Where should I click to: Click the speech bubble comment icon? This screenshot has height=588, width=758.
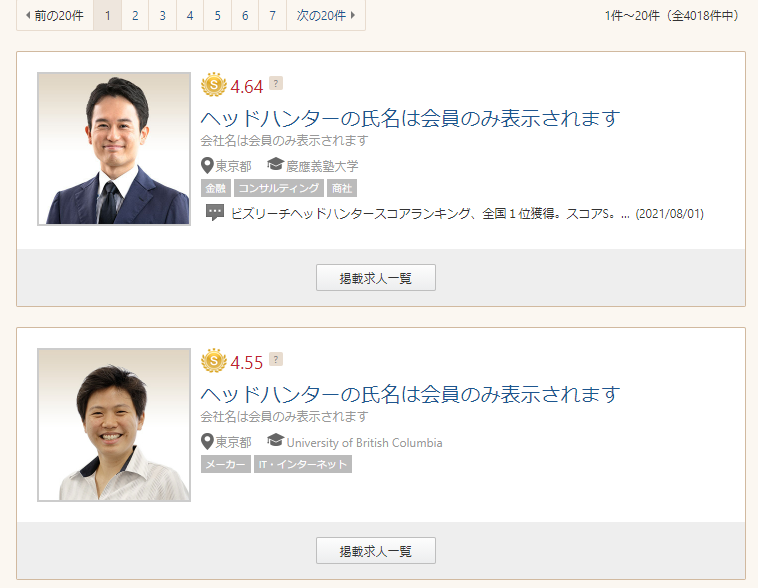coord(215,212)
